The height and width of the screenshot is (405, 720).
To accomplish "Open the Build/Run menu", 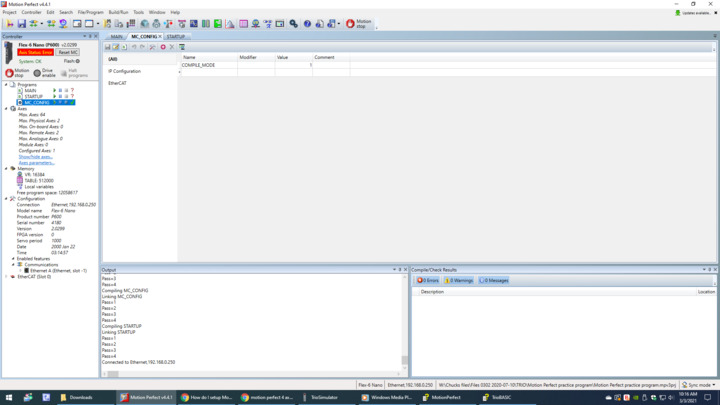I will coord(118,12).
